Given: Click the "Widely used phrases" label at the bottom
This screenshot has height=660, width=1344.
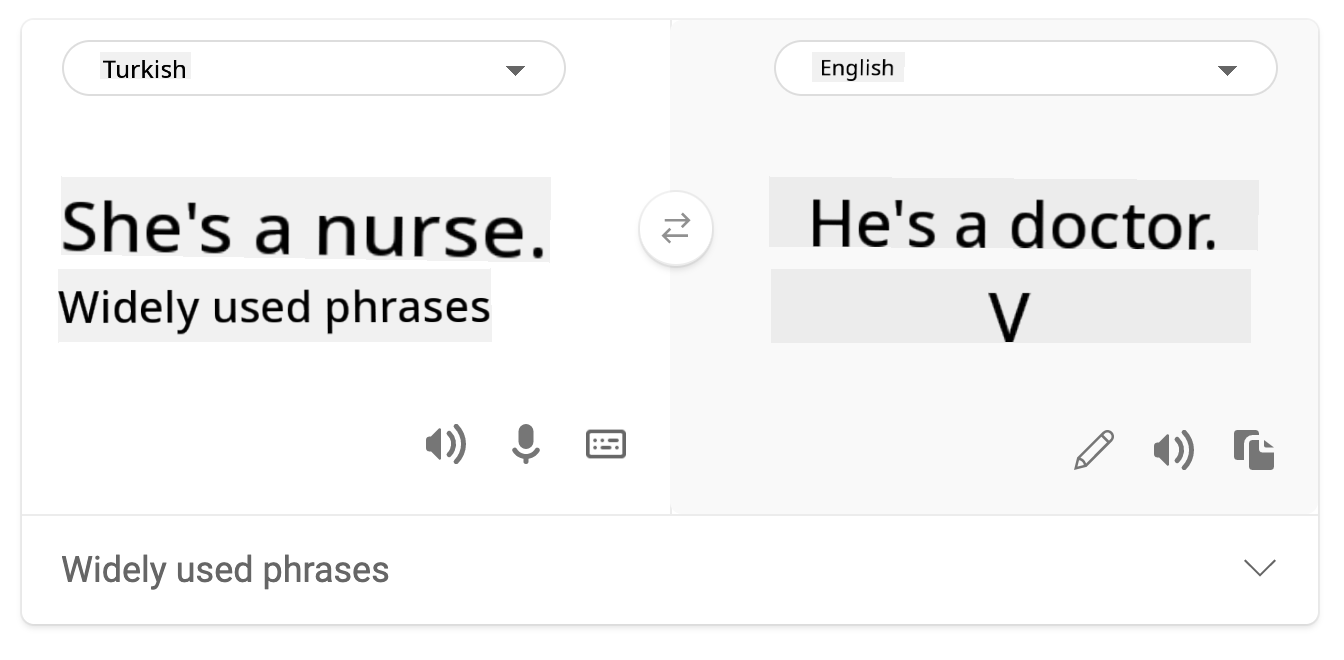Looking at the screenshot, I should click(225, 570).
